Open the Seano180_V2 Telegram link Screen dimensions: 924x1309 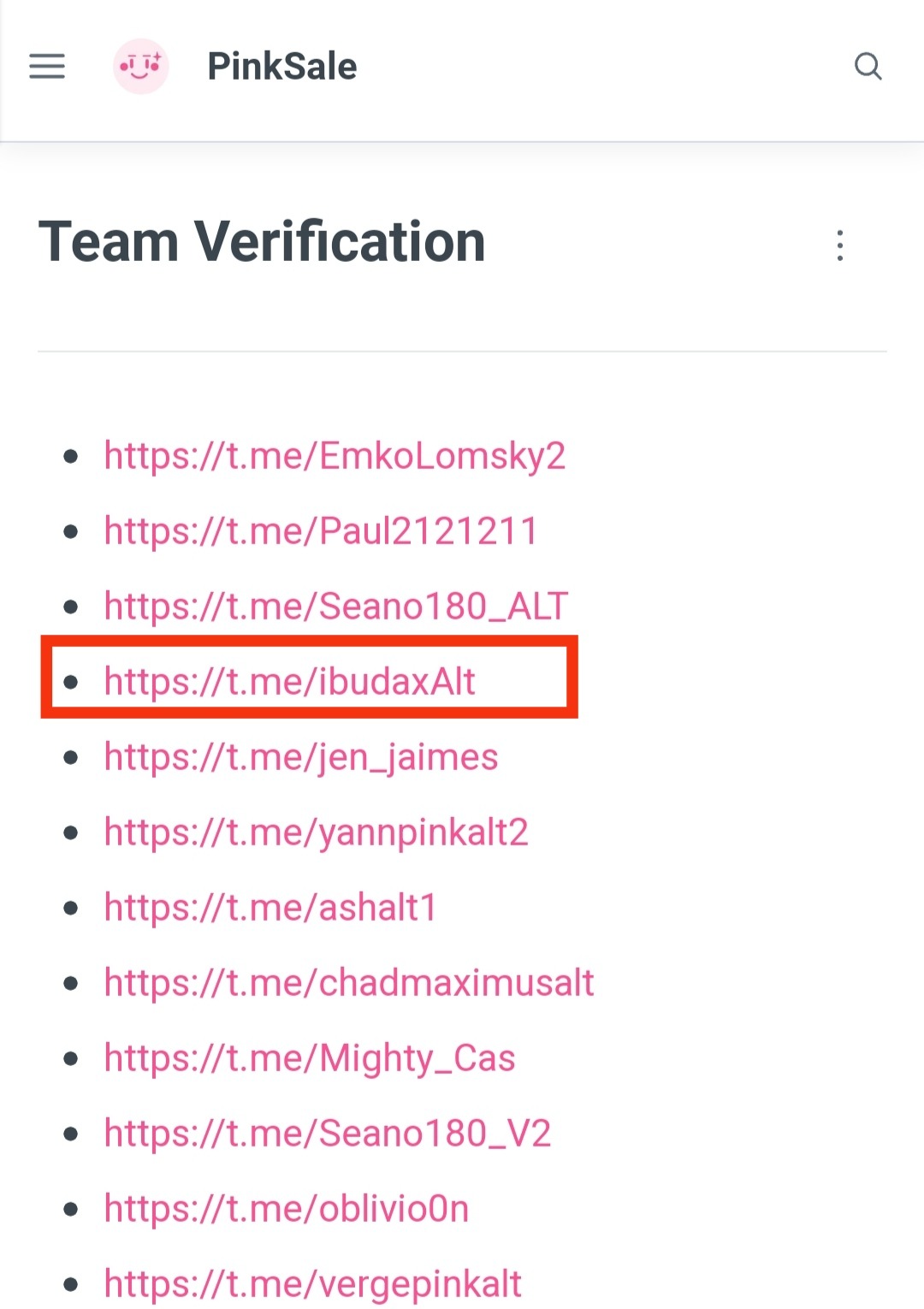click(327, 1134)
